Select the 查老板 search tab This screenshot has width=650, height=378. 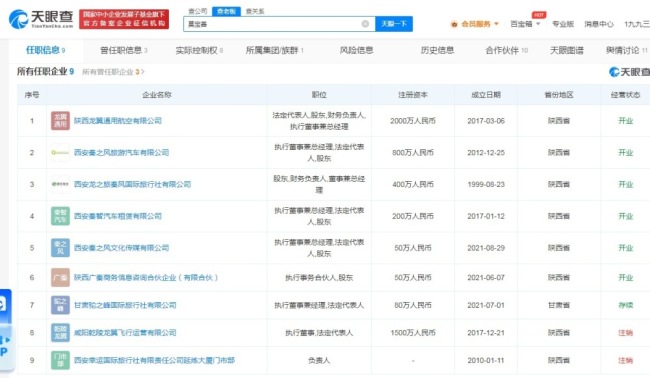(226, 11)
